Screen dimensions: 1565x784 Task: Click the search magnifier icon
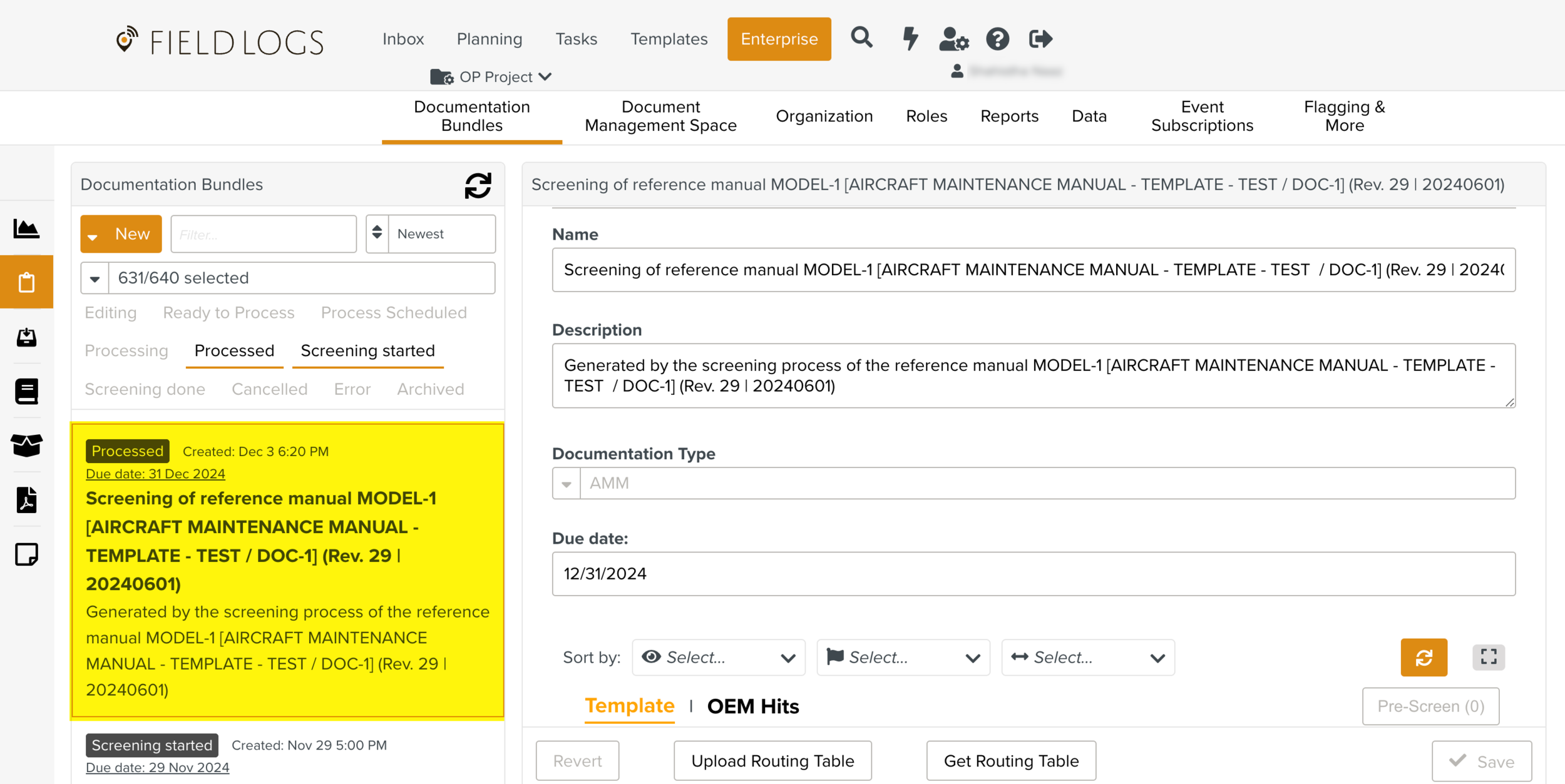click(x=861, y=39)
